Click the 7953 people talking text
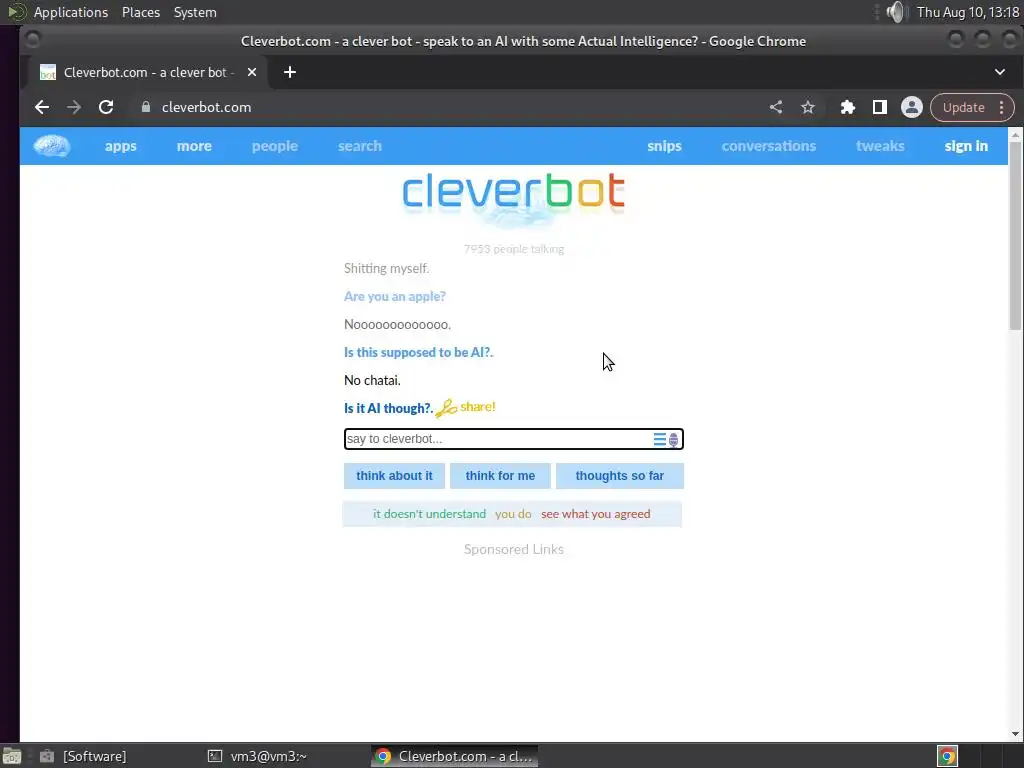This screenshot has height=768, width=1024. pos(514,249)
